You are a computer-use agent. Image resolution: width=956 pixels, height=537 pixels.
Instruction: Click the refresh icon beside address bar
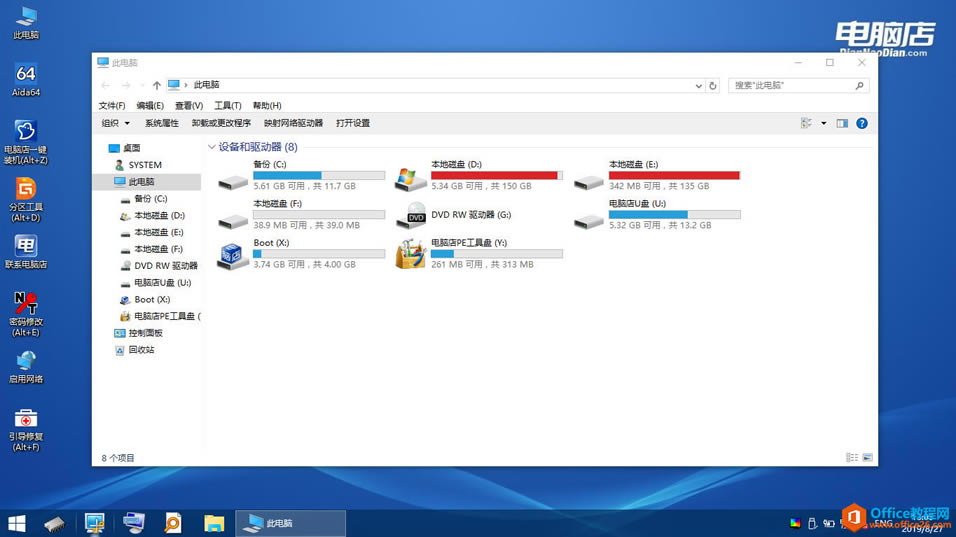click(713, 85)
